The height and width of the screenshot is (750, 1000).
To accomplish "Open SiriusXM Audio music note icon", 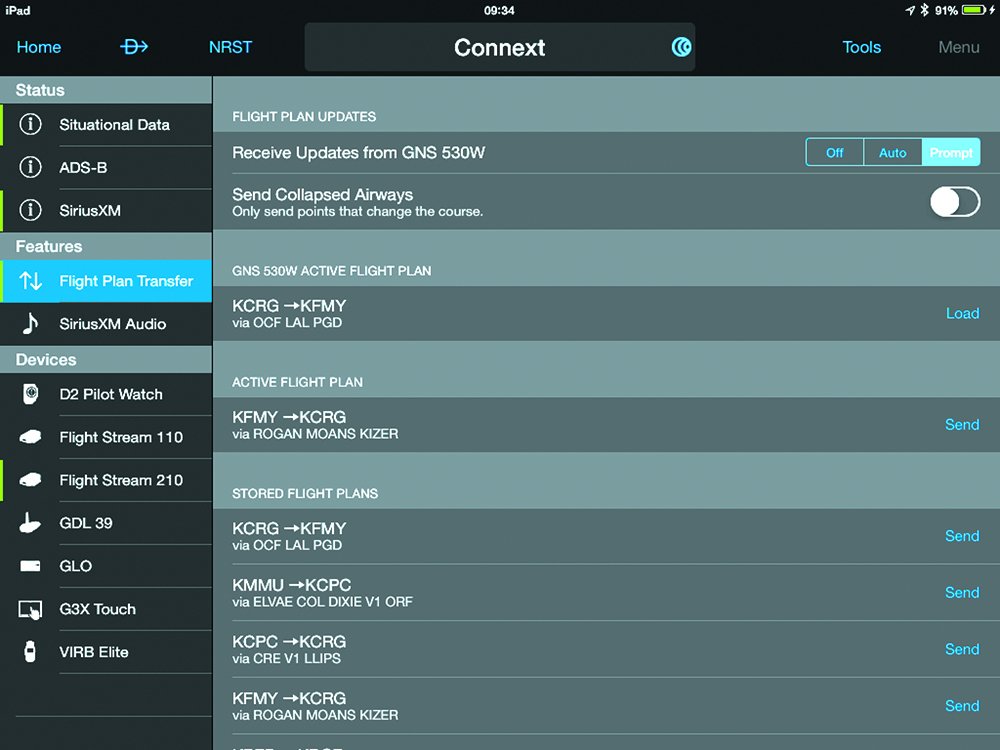I will pyautogui.click(x=31, y=324).
